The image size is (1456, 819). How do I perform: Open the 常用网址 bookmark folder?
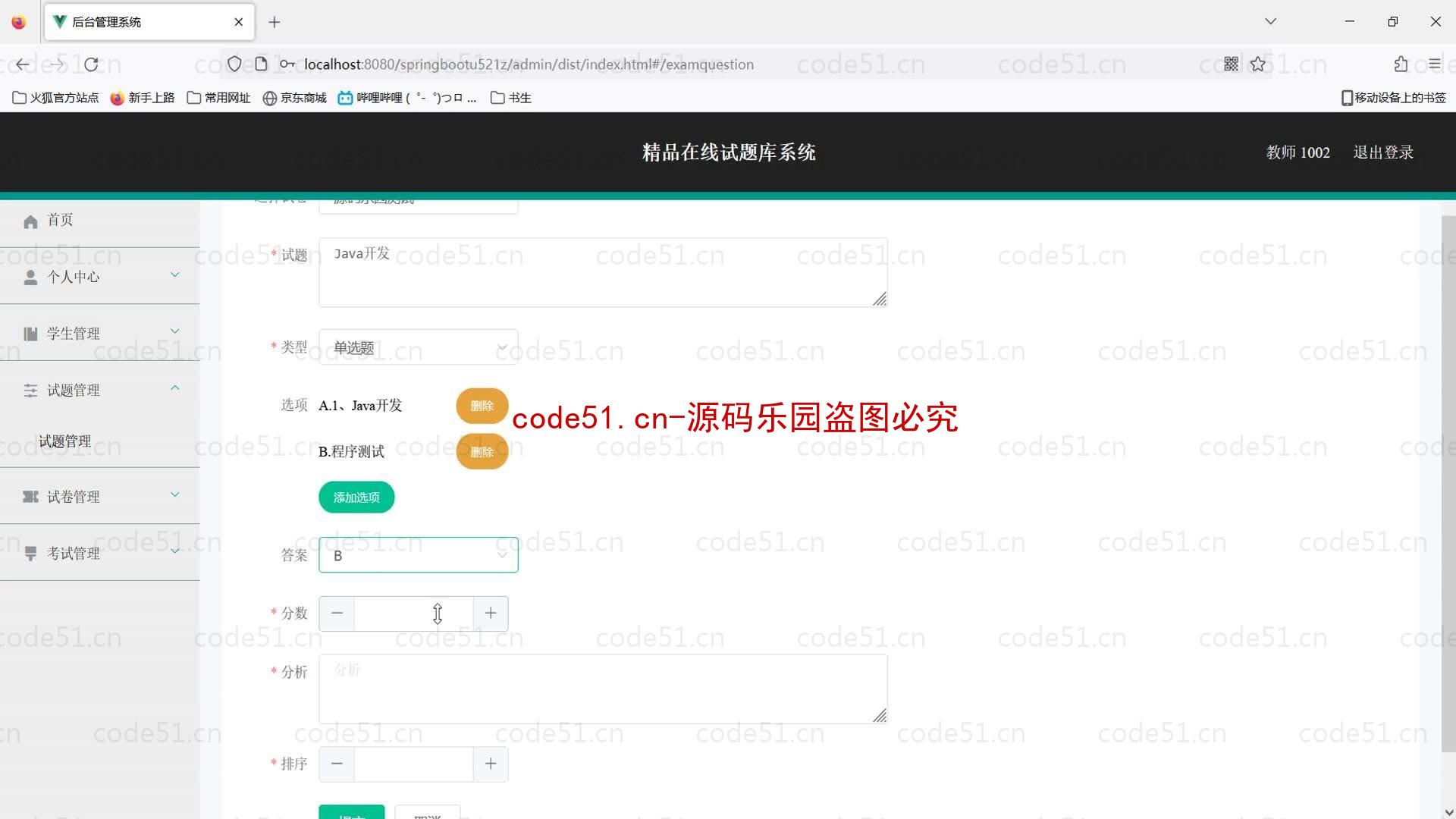coord(218,98)
